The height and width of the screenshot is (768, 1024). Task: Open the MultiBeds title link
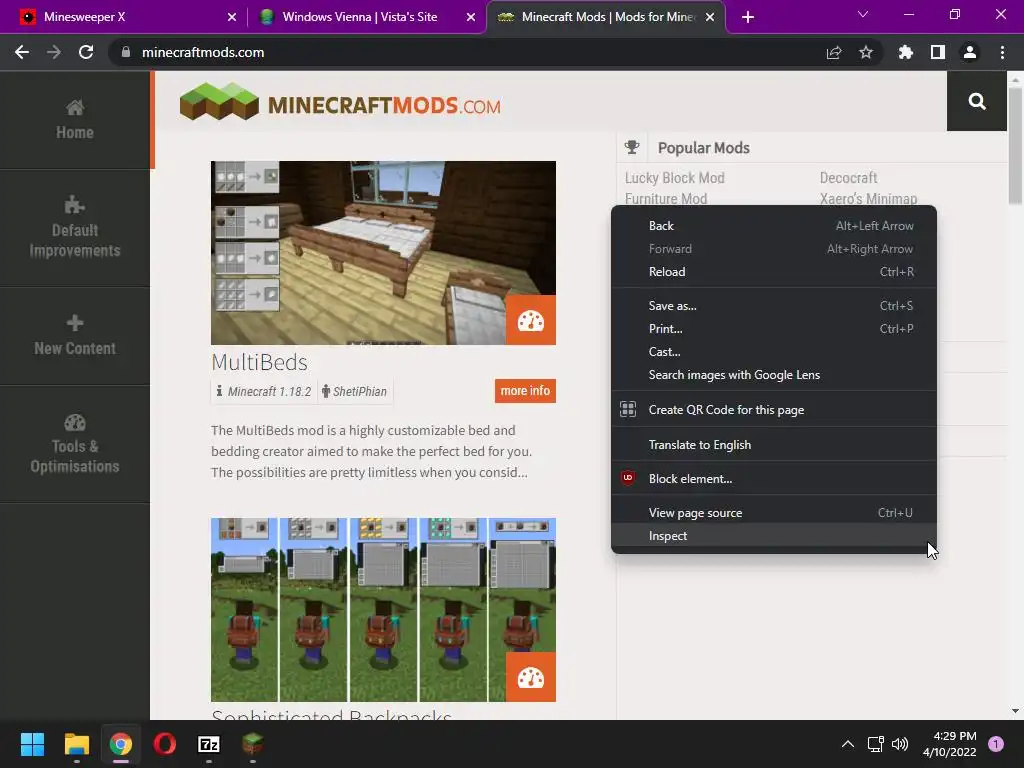[x=259, y=362]
